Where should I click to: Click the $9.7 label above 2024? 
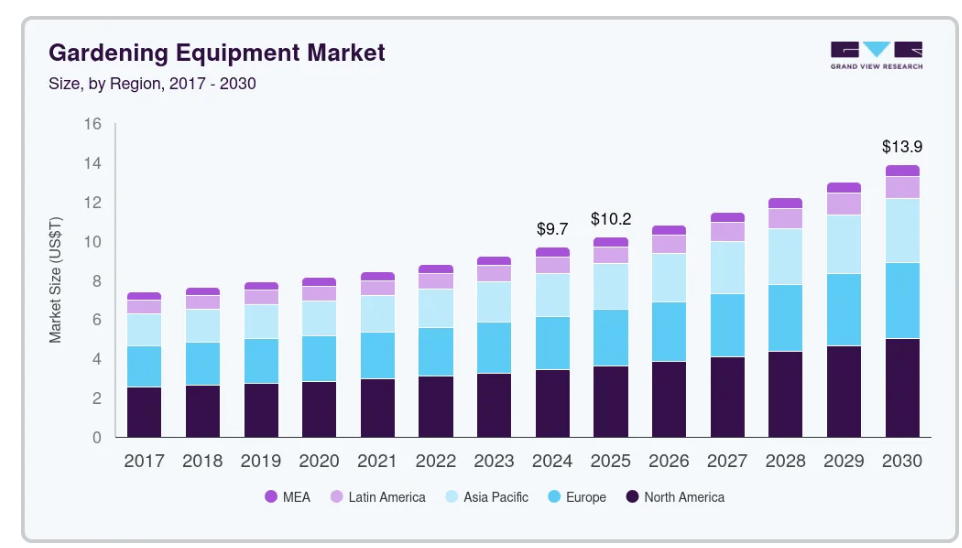(552, 229)
